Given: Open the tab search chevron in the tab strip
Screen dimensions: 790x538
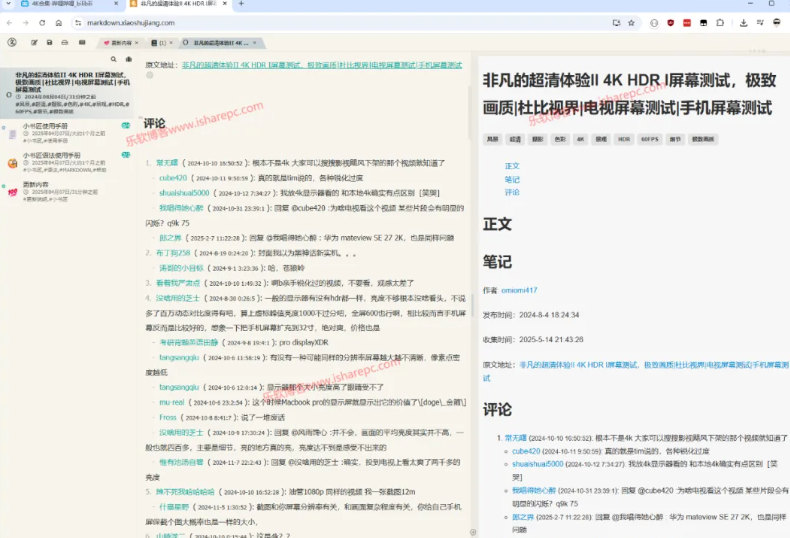Looking at the screenshot, I should pyautogui.click(x=8, y=4).
